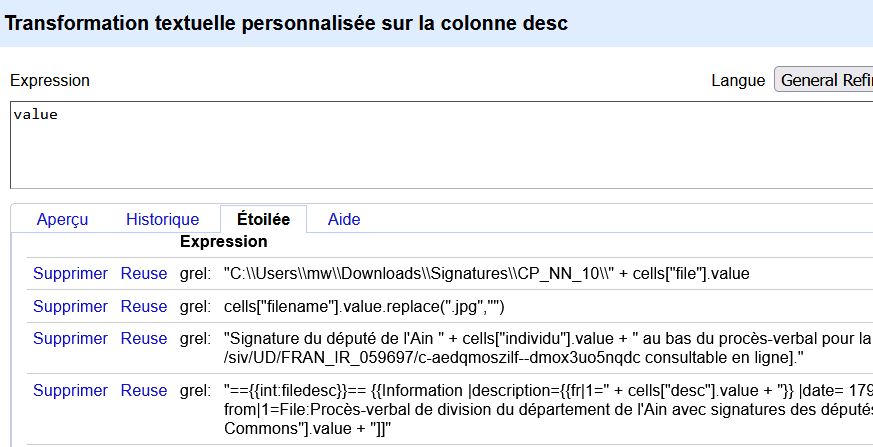Supprimer the int:filedesc Information expression
The image size is (873, 447).
(70, 390)
